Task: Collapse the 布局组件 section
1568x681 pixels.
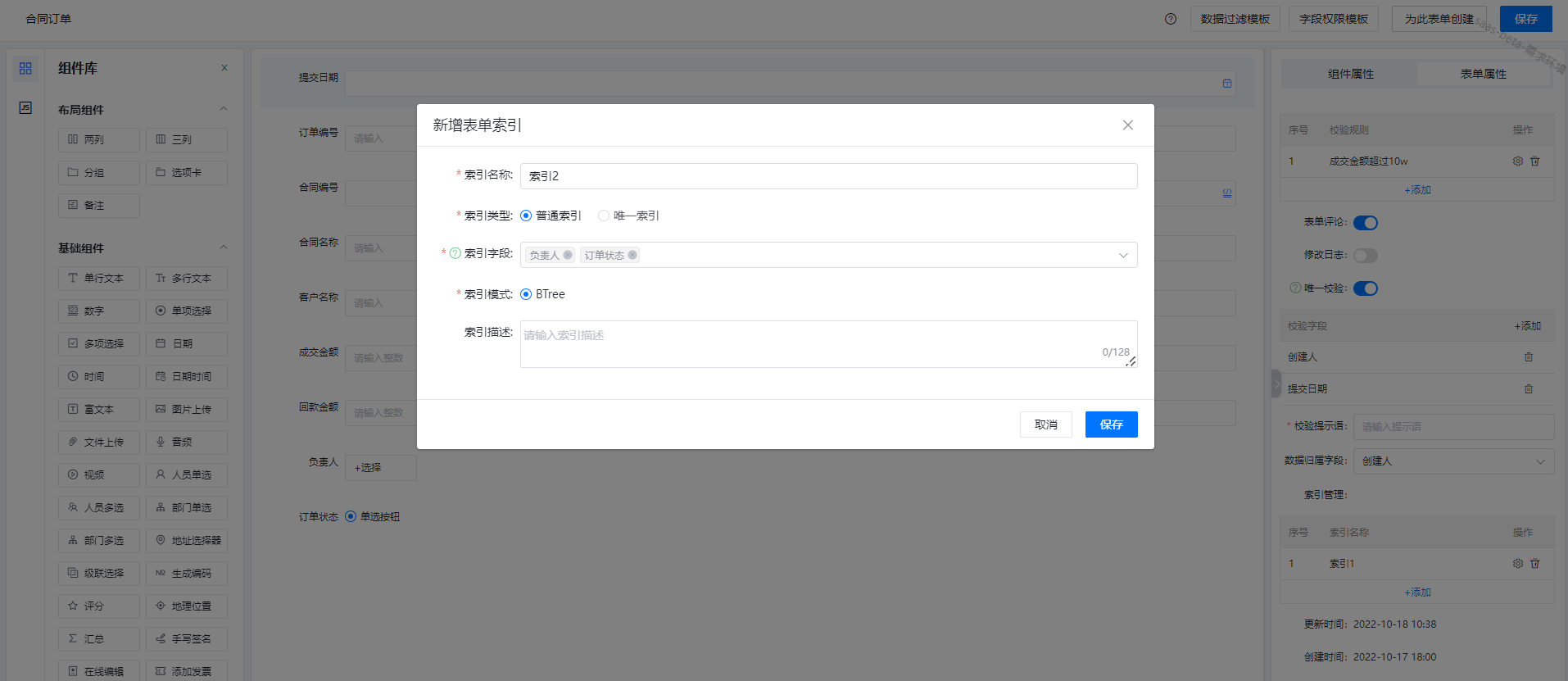Action: click(224, 109)
